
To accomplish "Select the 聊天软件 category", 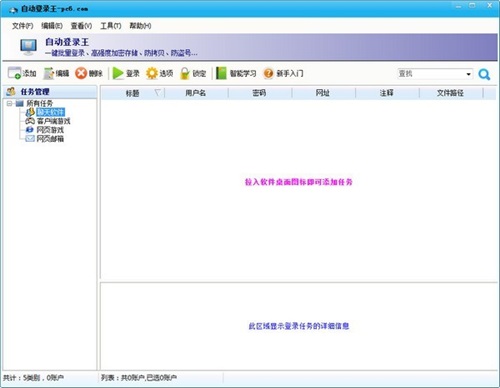I will click(50, 112).
